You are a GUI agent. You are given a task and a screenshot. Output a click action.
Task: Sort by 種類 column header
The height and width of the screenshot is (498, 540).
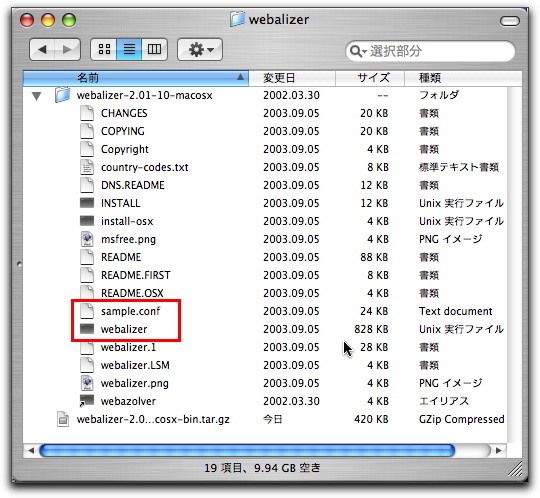click(x=463, y=78)
